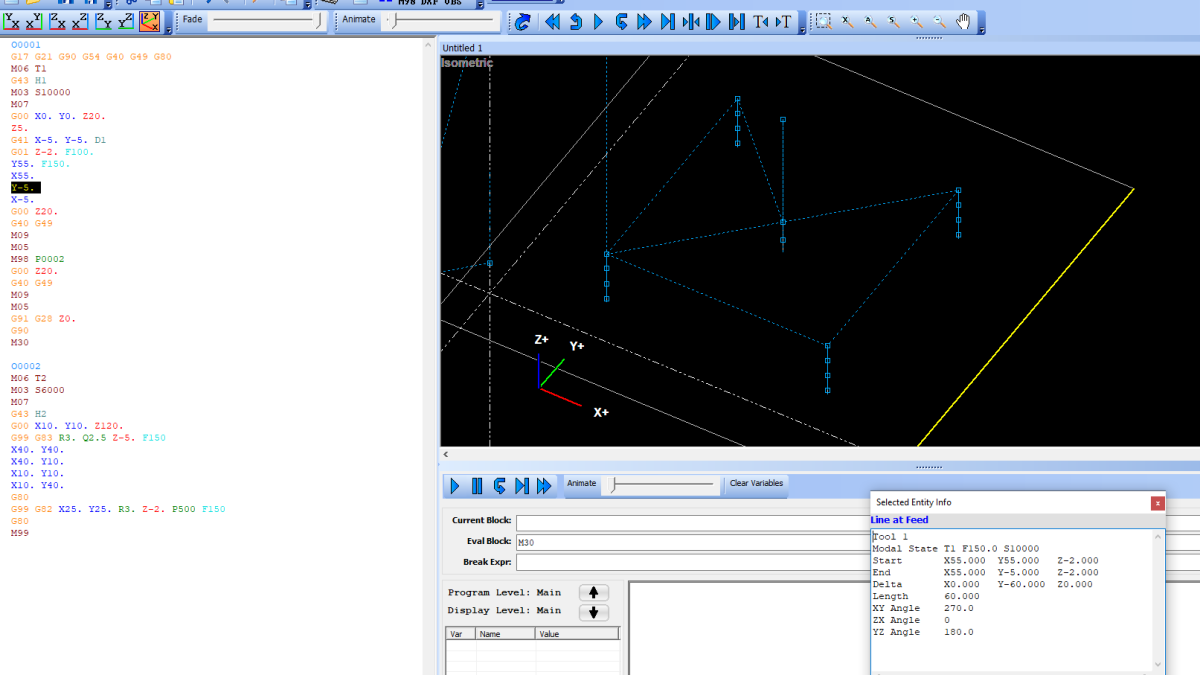Image resolution: width=1200 pixels, height=675 pixels.
Task: Click the lower panel play-to-bar button
Action: [521, 486]
